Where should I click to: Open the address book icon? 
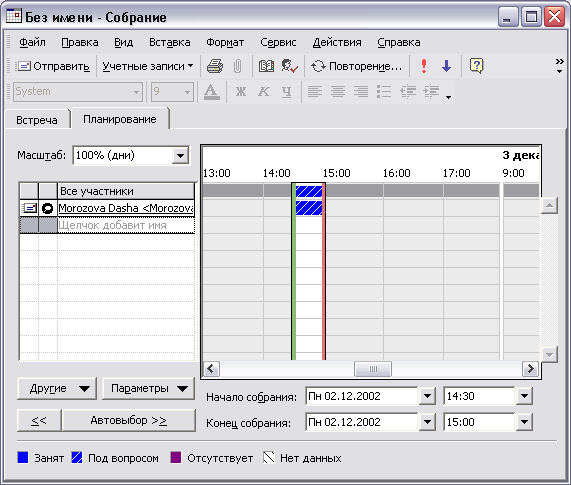266,66
